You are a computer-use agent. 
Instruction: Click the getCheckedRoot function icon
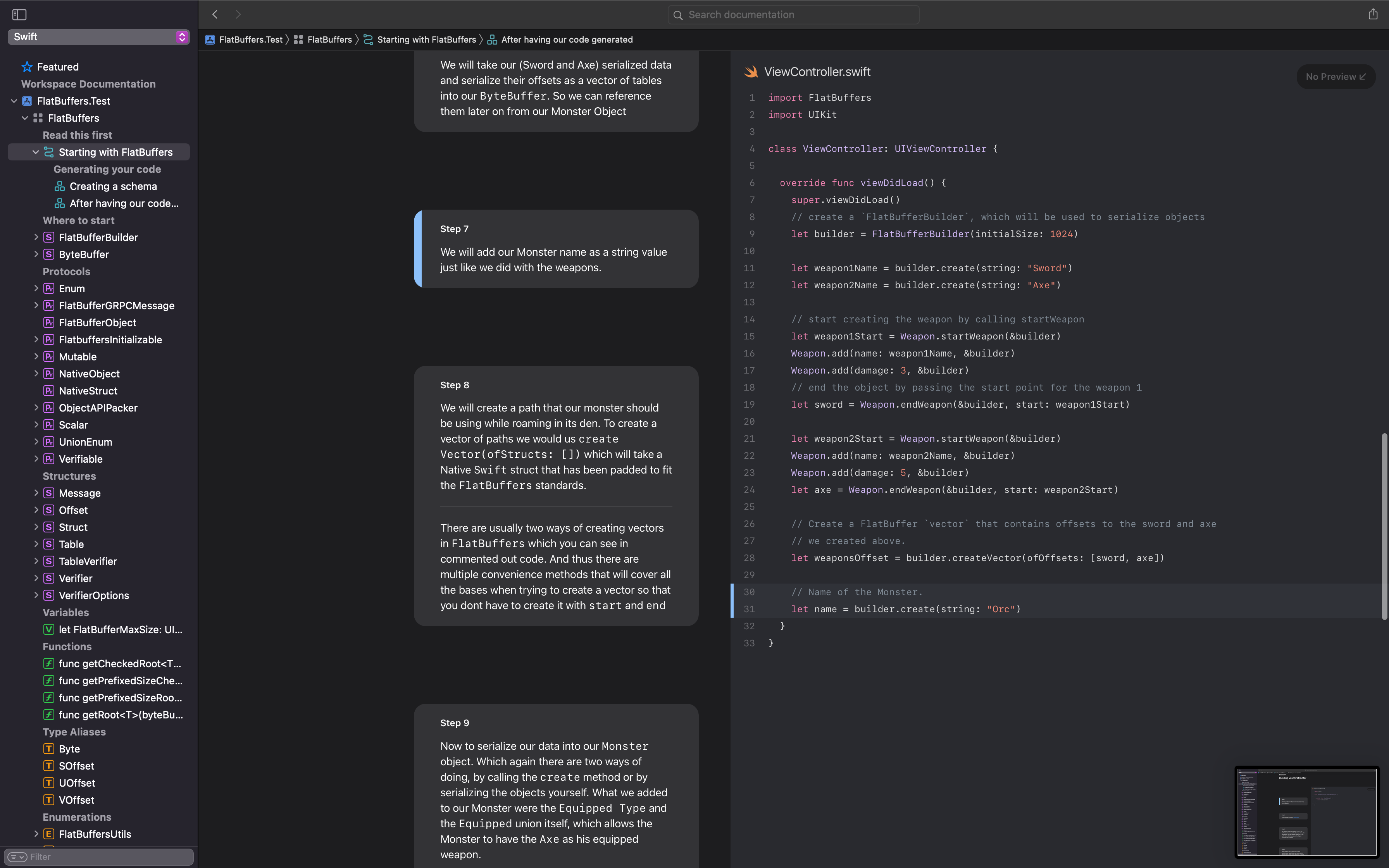click(49, 664)
